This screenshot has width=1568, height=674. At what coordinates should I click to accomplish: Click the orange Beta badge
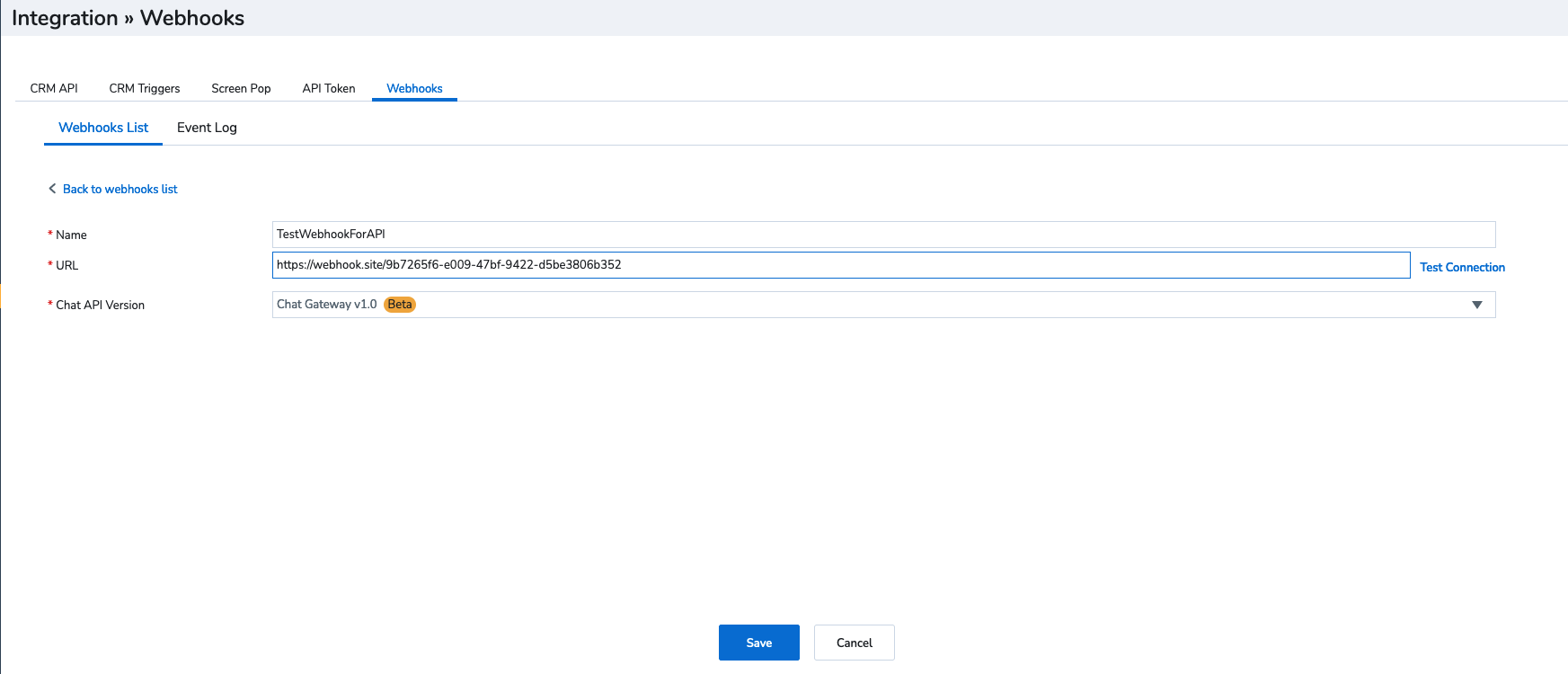coord(400,305)
